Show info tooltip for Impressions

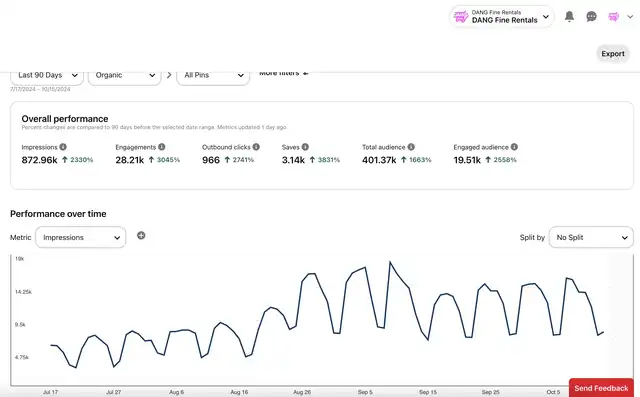click(x=63, y=147)
